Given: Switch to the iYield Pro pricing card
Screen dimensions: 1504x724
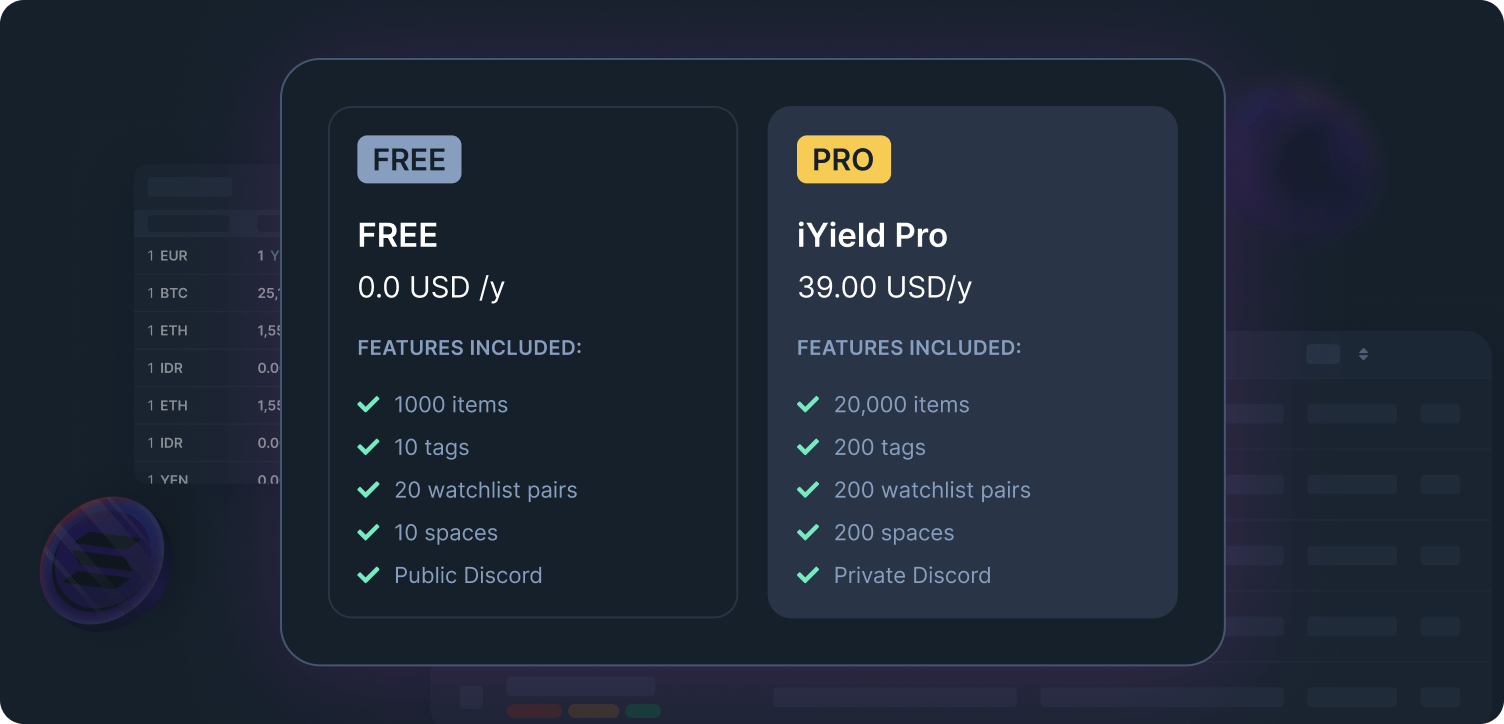Looking at the screenshot, I should point(973,360).
